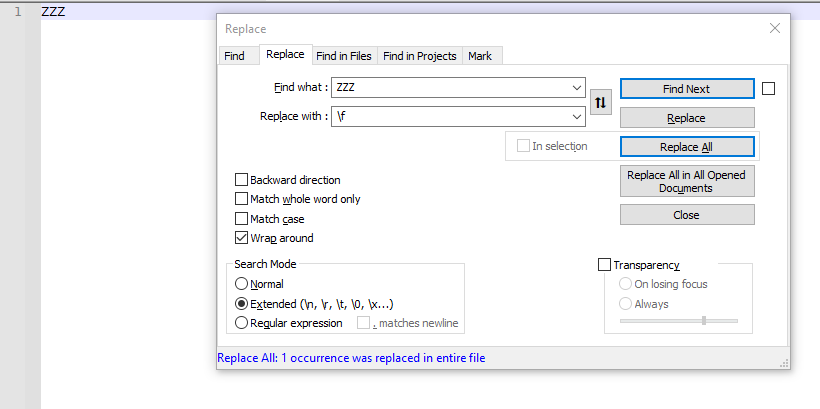The width and height of the screenshot is (820, 409).
Task: Click line number 1 in editor margin
Action: [x=18, y=12]
